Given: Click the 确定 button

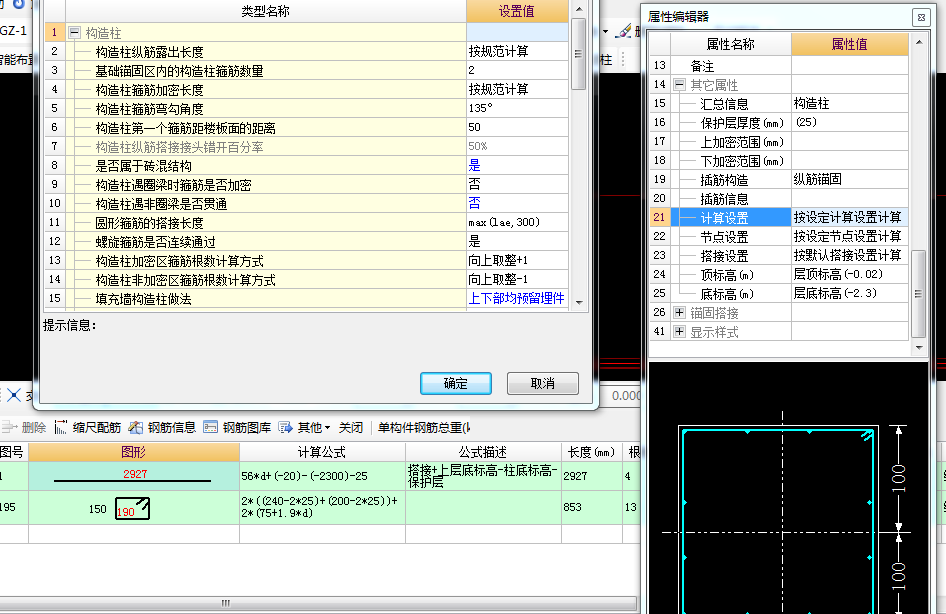Looking at the screenshot, I should (x=456, y=384).
